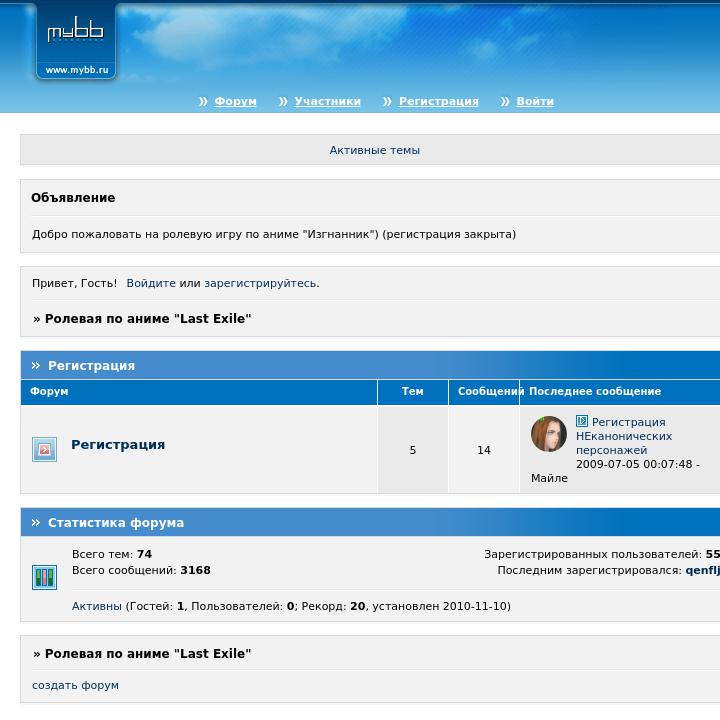Click Войти in the top navigation

(535, 101)
